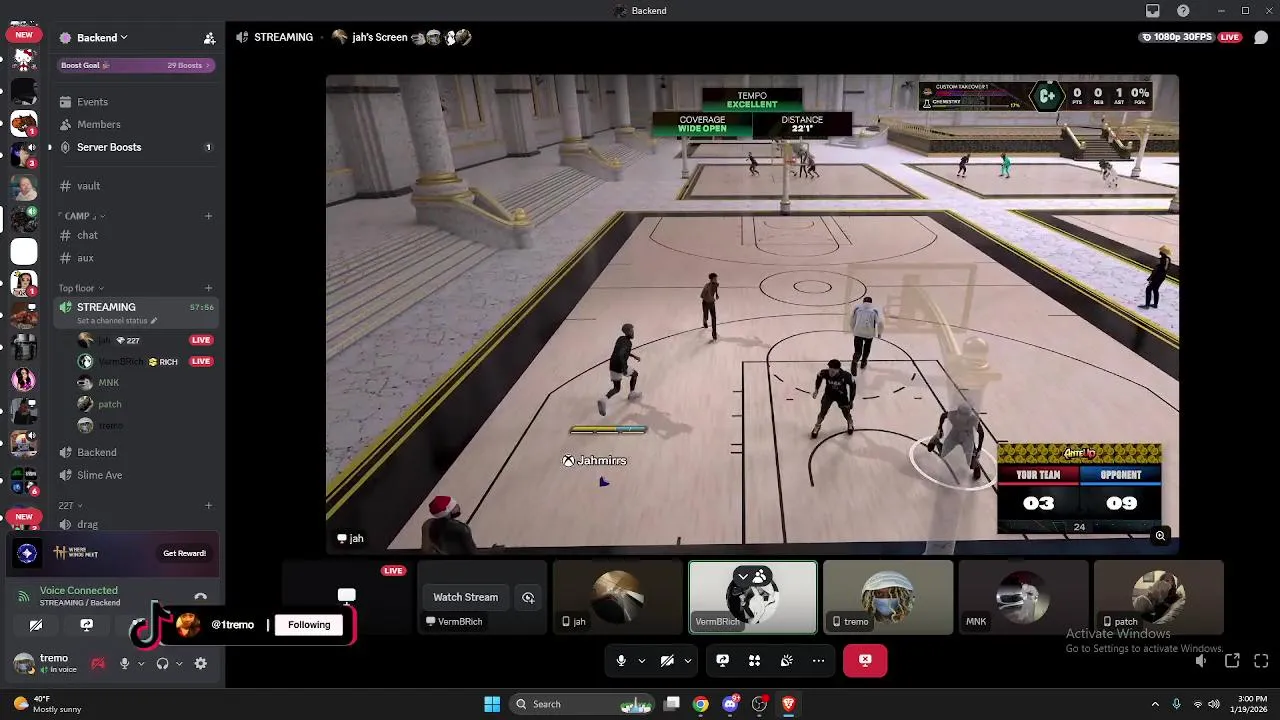The width and height of the screenshot is (1280, 720).
Task: Add a channel to 227 category
Action: [208, 505]
